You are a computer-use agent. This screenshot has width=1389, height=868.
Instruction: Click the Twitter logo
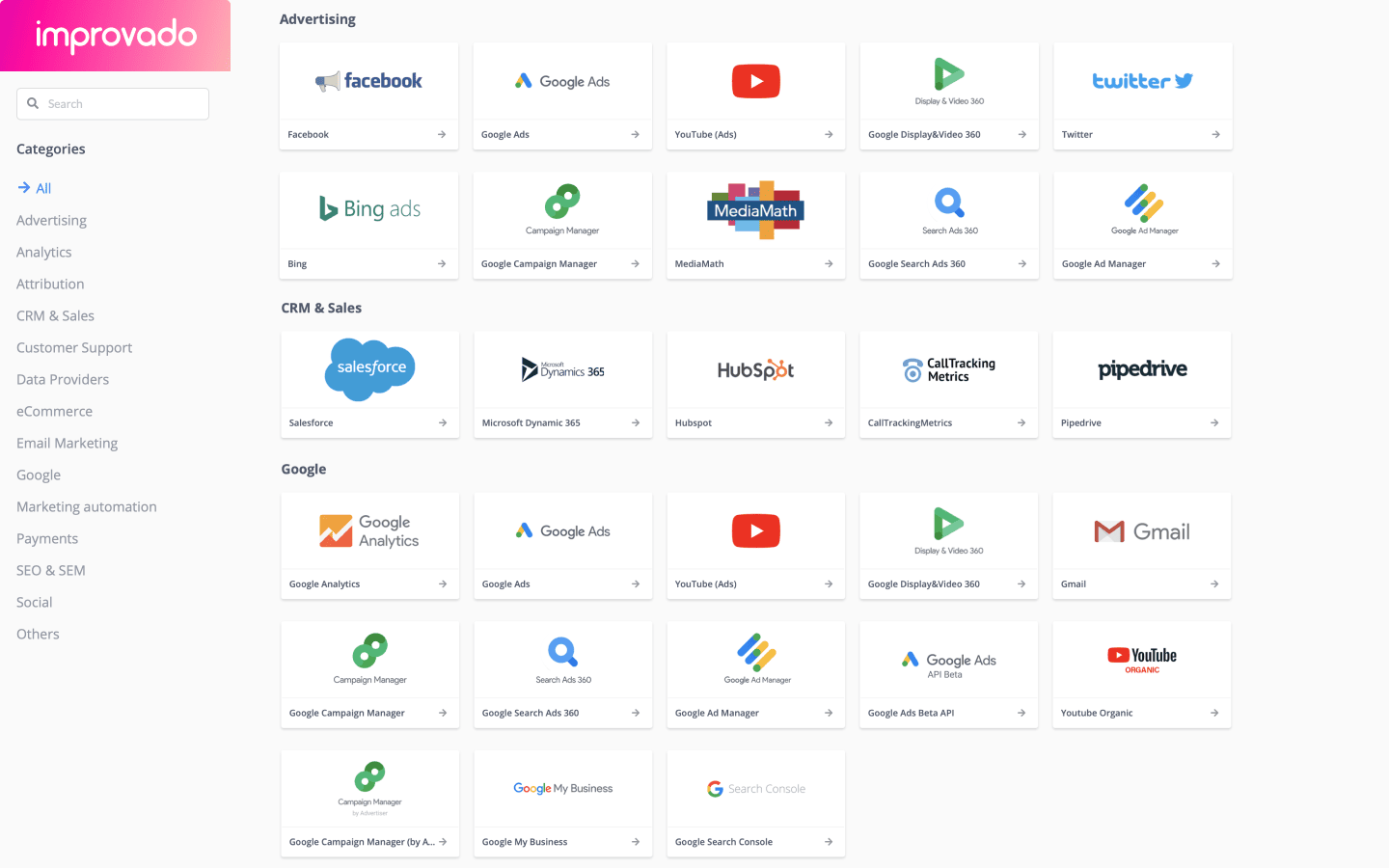coord(1142,81)
